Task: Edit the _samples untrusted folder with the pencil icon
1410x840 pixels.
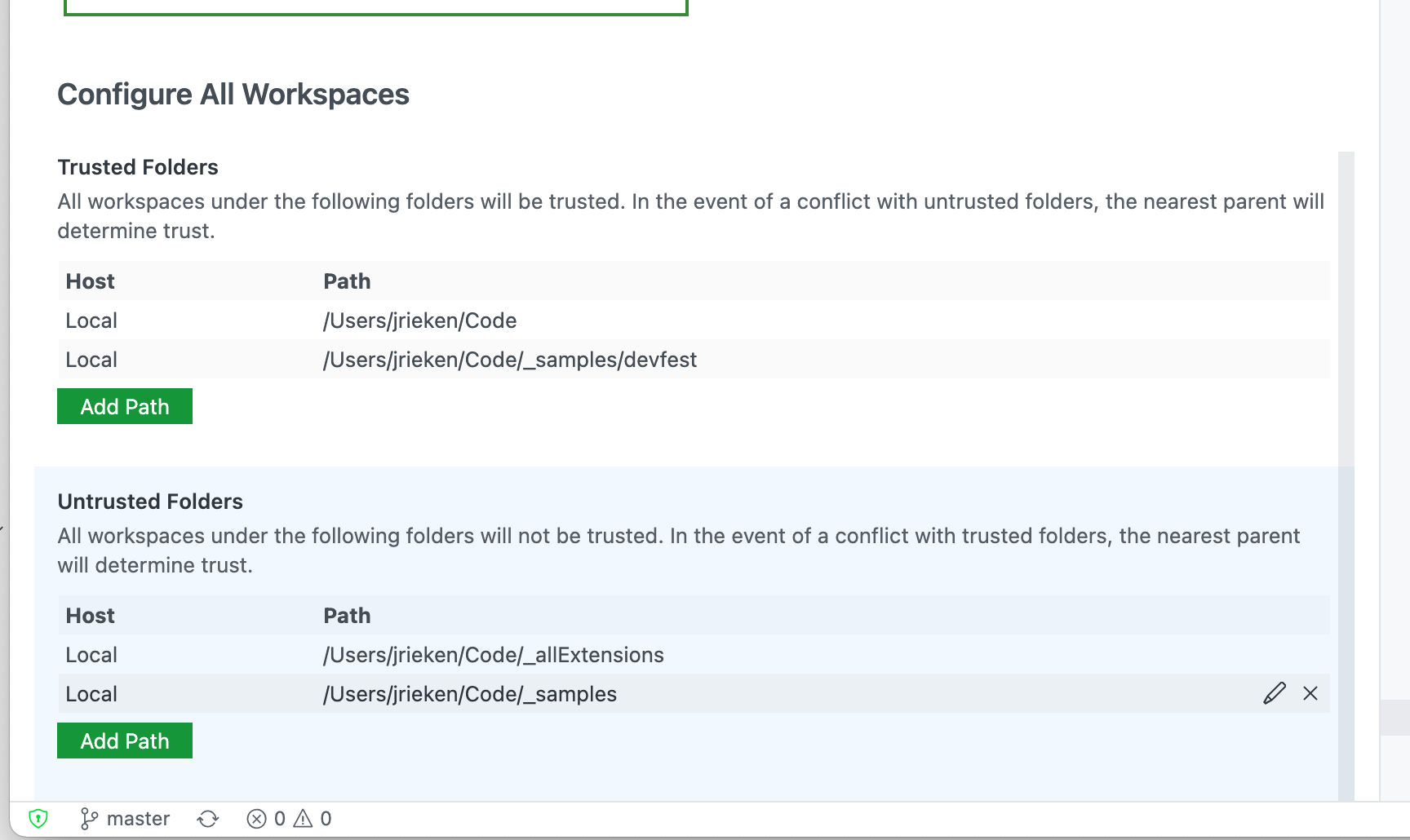Action: tap(1275, 694)
